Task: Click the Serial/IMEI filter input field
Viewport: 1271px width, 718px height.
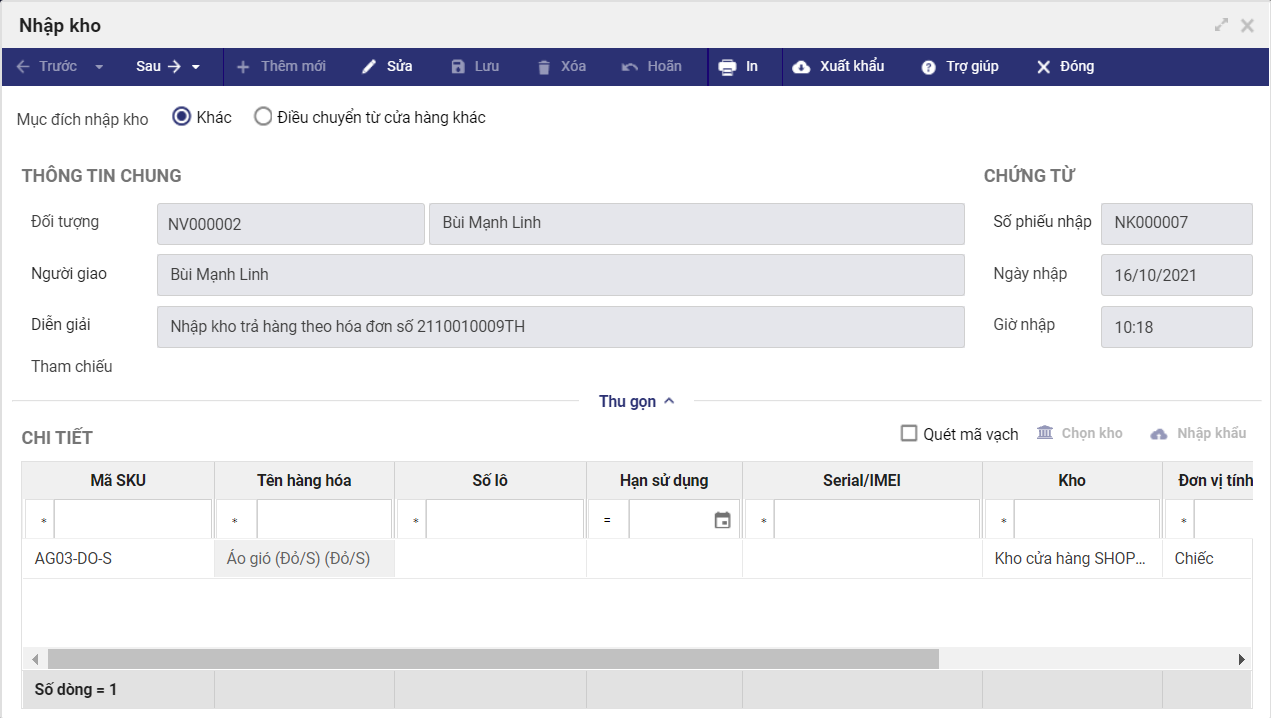Action: (x=876, y=520)
